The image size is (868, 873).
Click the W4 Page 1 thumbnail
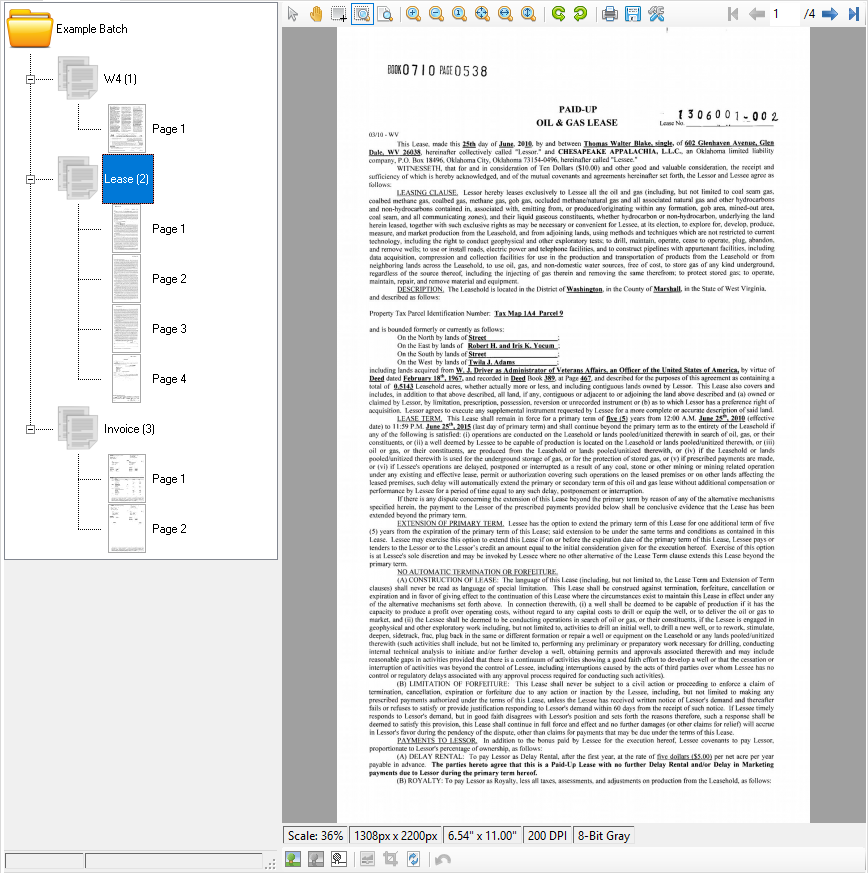[x=127, y=129]
